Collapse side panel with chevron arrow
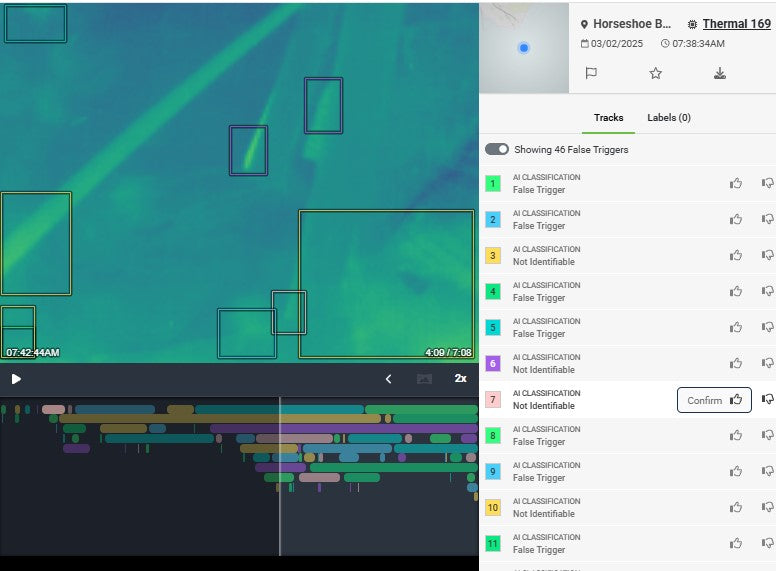Image resolution: width=776 pixels, height=571 pixels. (x=389, y=379)
